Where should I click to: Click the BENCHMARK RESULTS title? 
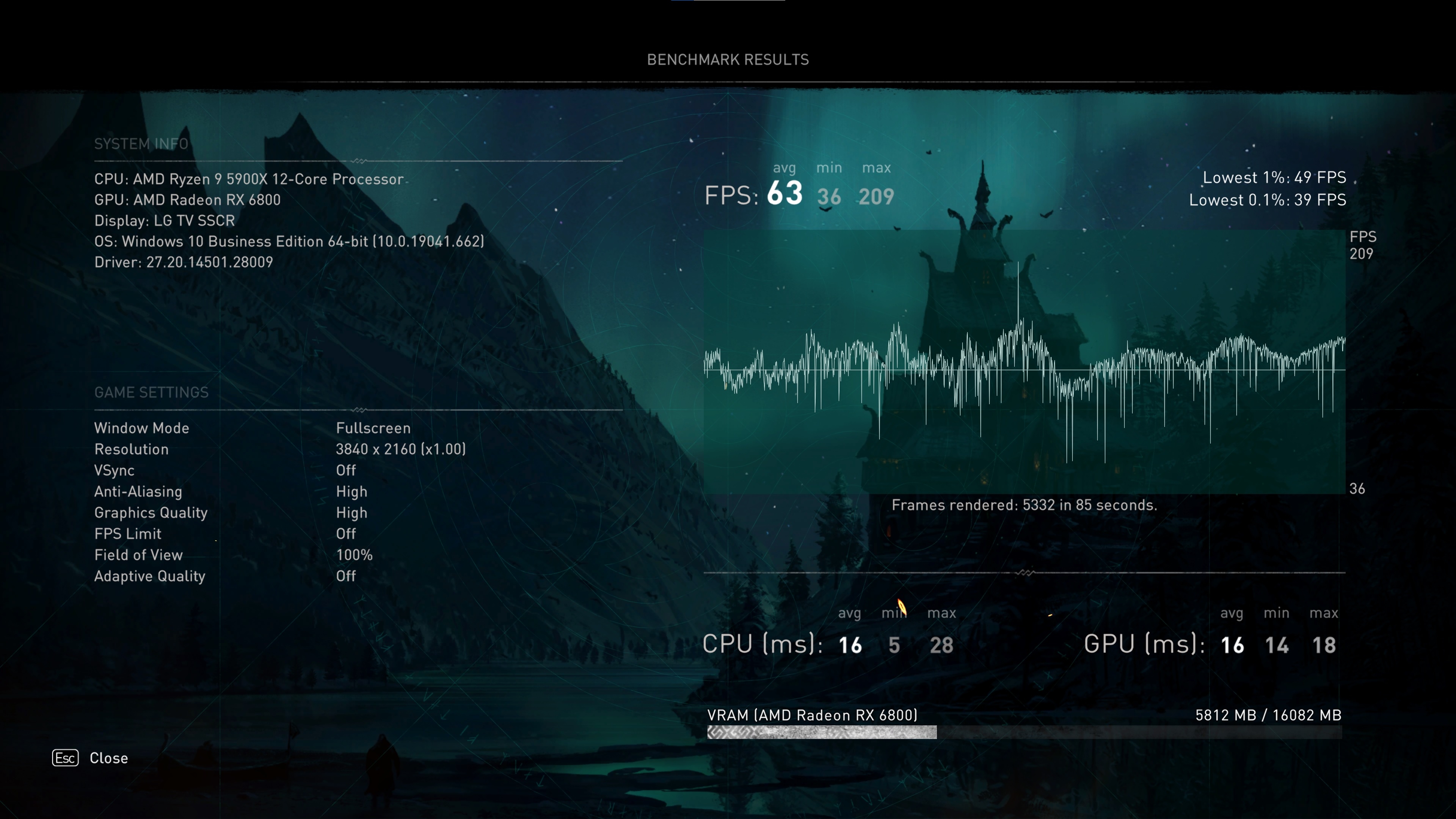[x=728, y=60]
